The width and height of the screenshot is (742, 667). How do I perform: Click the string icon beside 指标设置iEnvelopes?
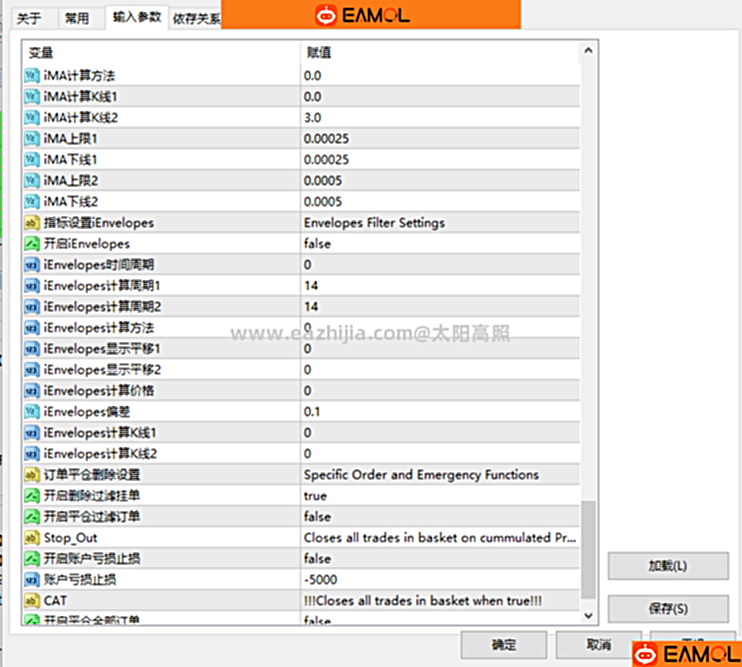click(x=30, y=223)
